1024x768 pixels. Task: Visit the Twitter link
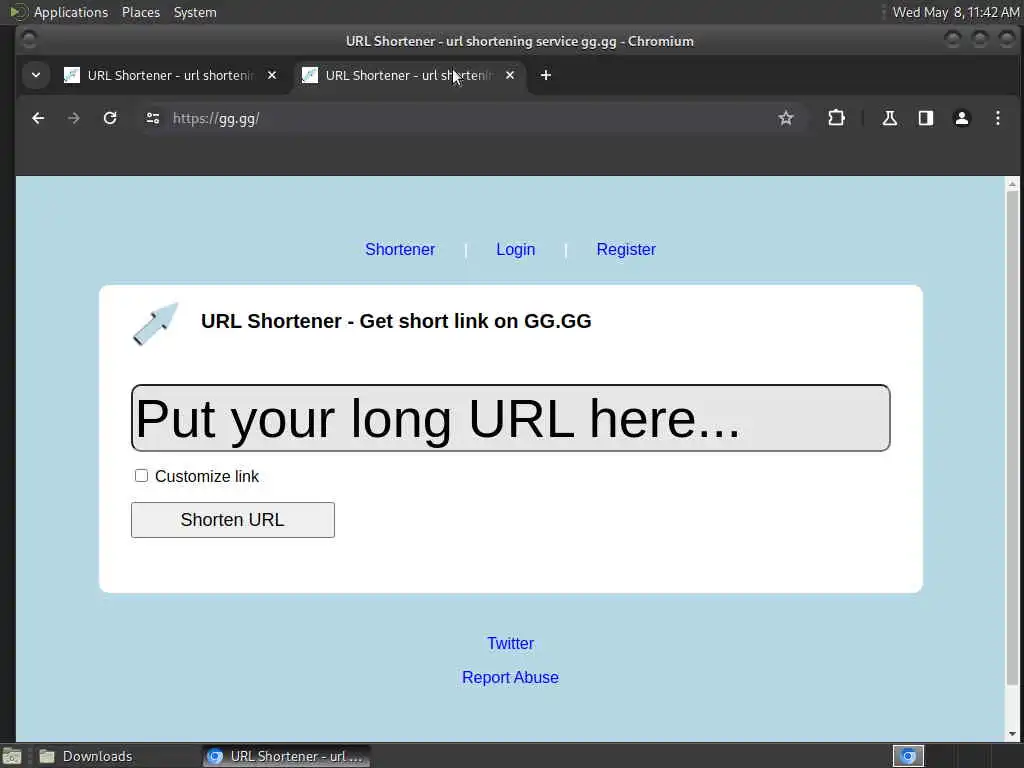510,643
